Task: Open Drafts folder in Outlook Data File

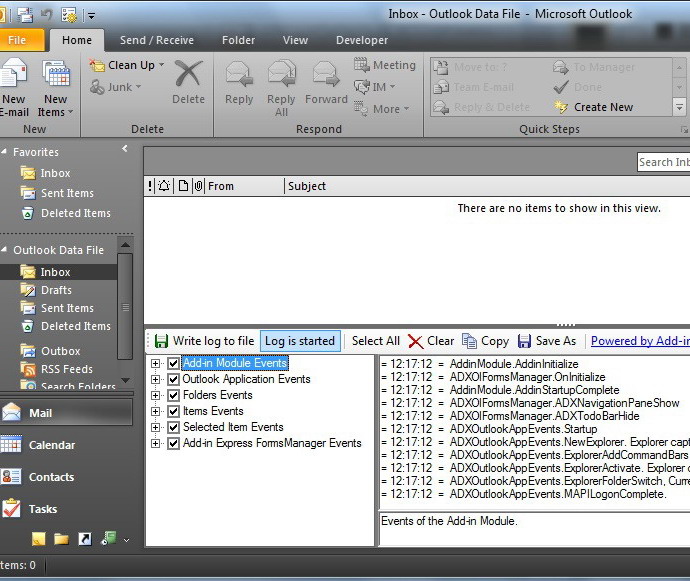Action: point(56,290)
